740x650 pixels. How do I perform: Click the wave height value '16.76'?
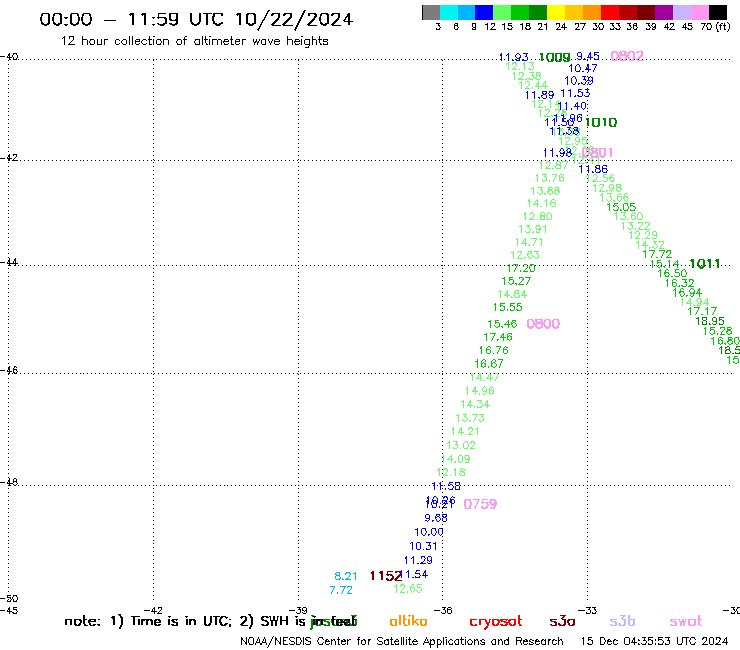494,350
